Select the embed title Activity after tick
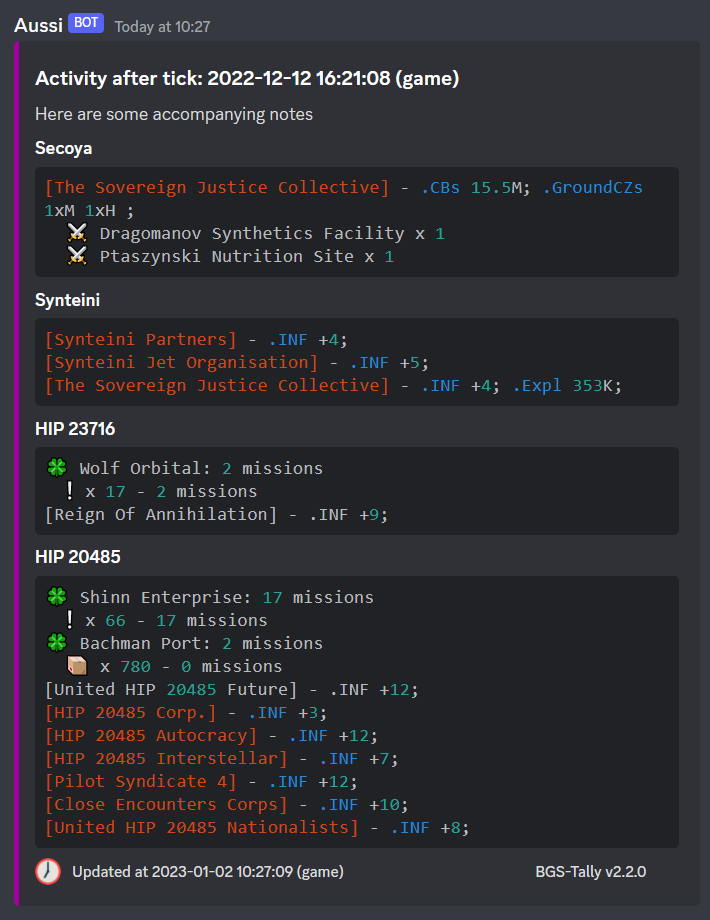Image resolution: width=710 pixels, height=920 pixels. 247,78
